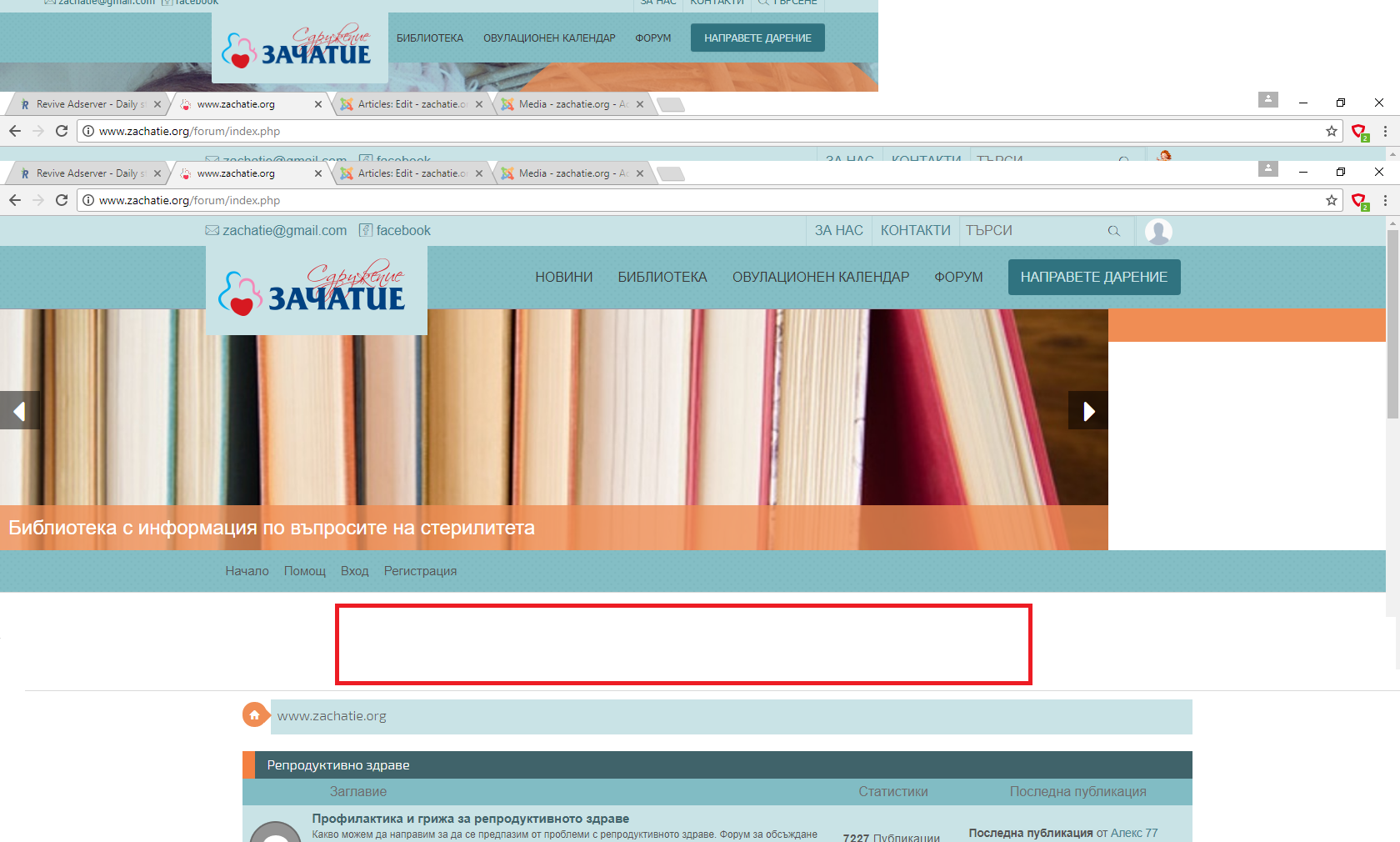The width and height of the screenshot is (1400, 842).
Task: Click the НАПРАВЕТЕ ДАРЕНИЕ button
Action: point(1093,277)
